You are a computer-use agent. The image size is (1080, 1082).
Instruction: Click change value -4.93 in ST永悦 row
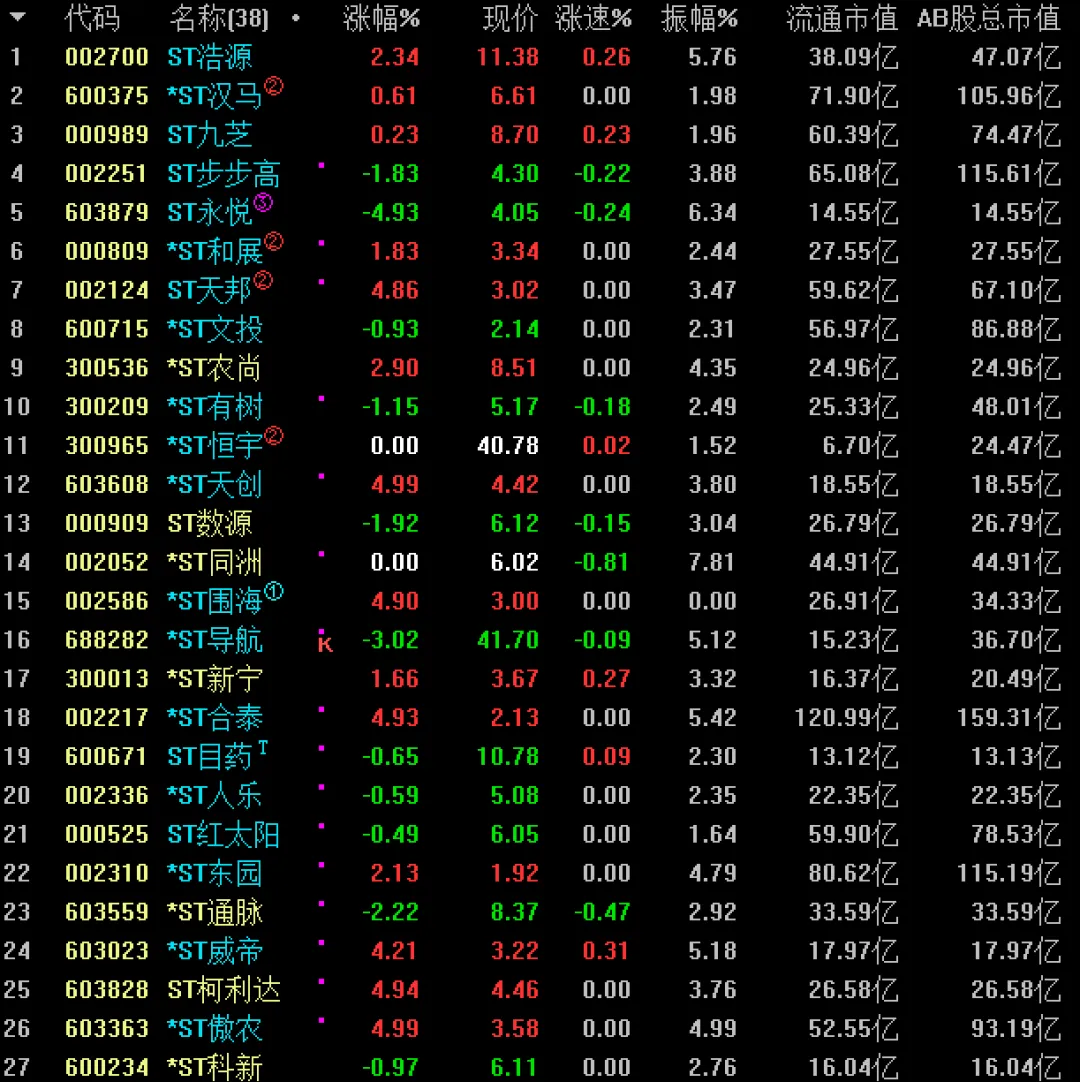point(390,213)
